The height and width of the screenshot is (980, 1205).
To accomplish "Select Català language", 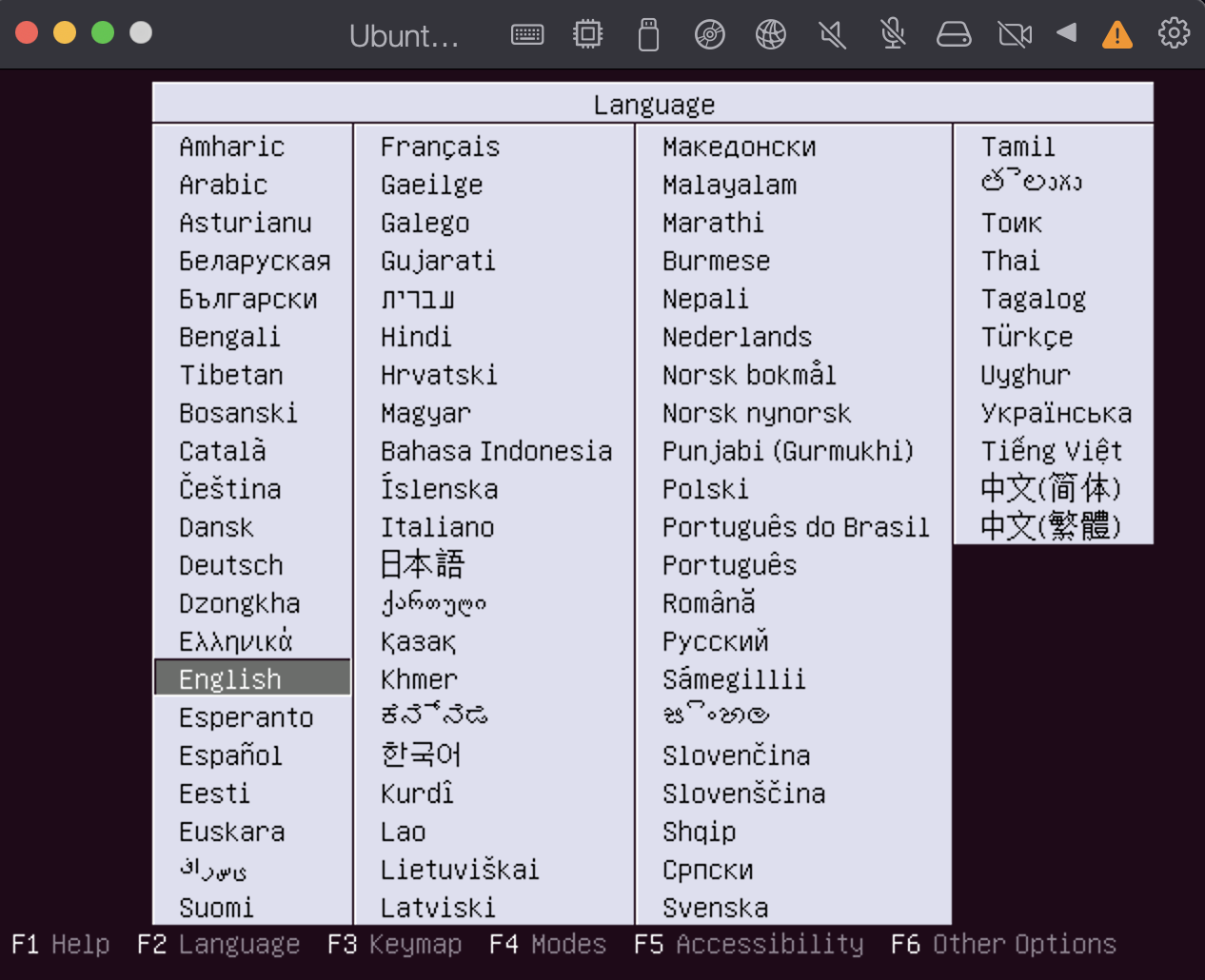I will click(223, 451).
